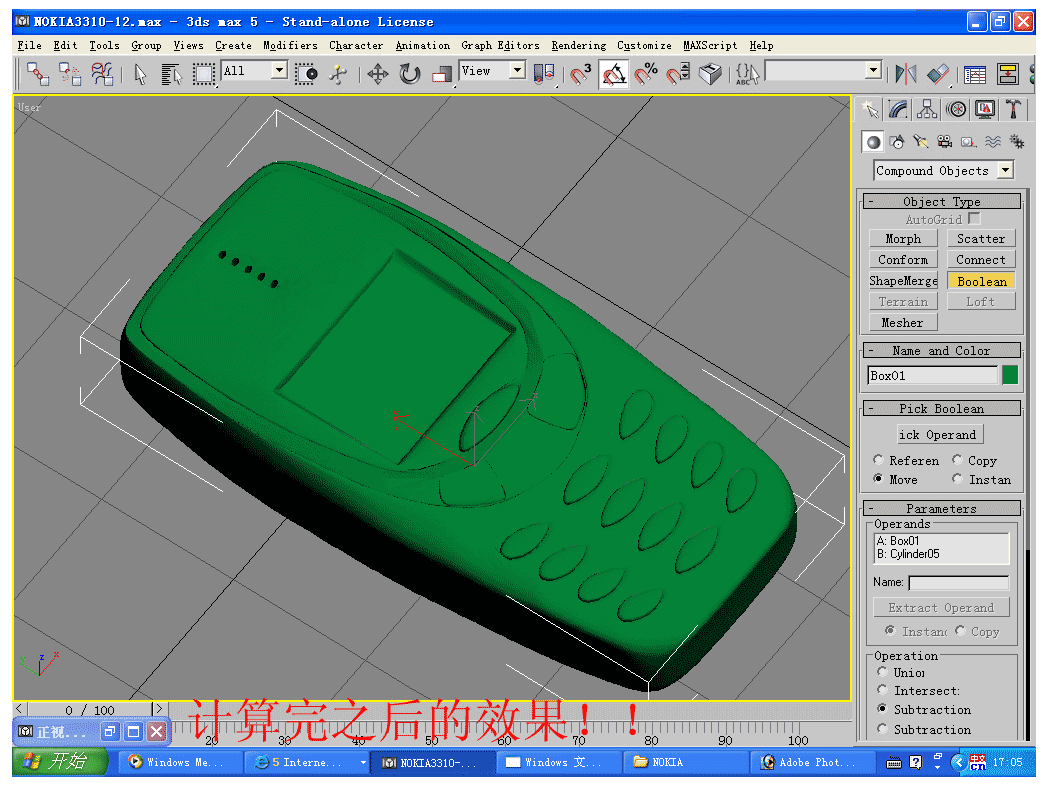Image resolution: width=1049 pixels, height=787 pixels.
Task: Select the Cameras category icon
Action: point(945,142)
